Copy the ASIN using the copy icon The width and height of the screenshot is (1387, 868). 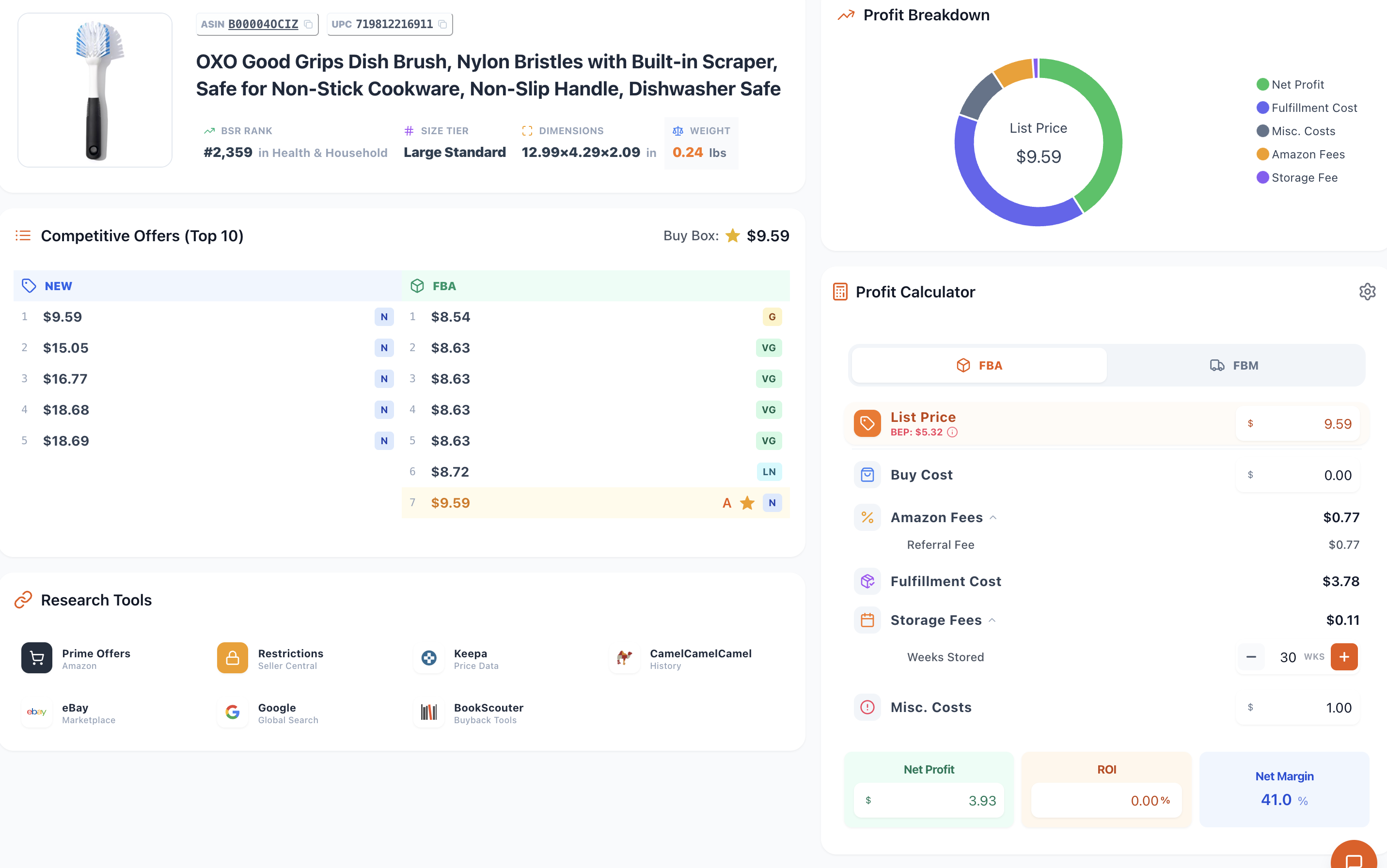[x=308, y=24]
